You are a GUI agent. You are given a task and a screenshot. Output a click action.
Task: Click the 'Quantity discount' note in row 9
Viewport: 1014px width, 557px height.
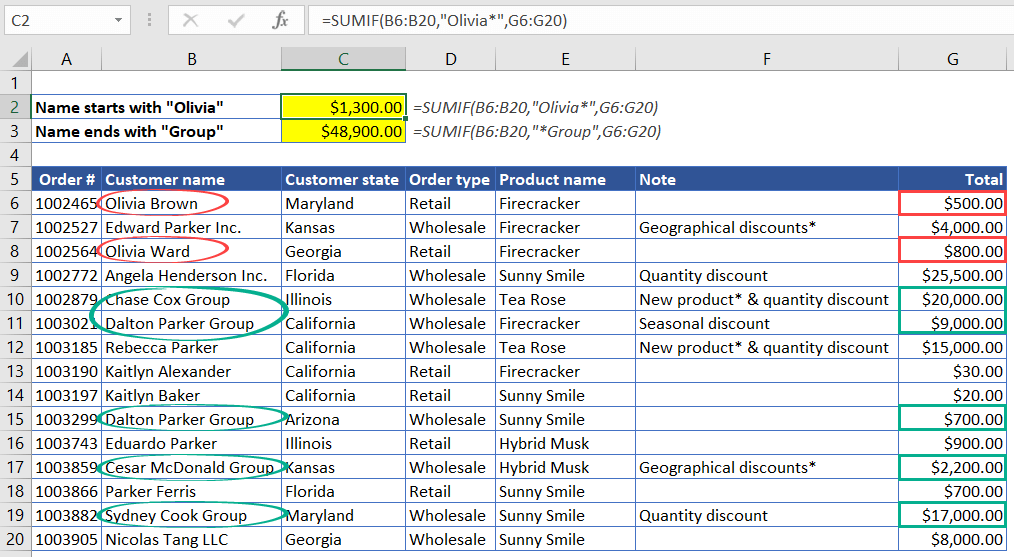coord(767,276)
